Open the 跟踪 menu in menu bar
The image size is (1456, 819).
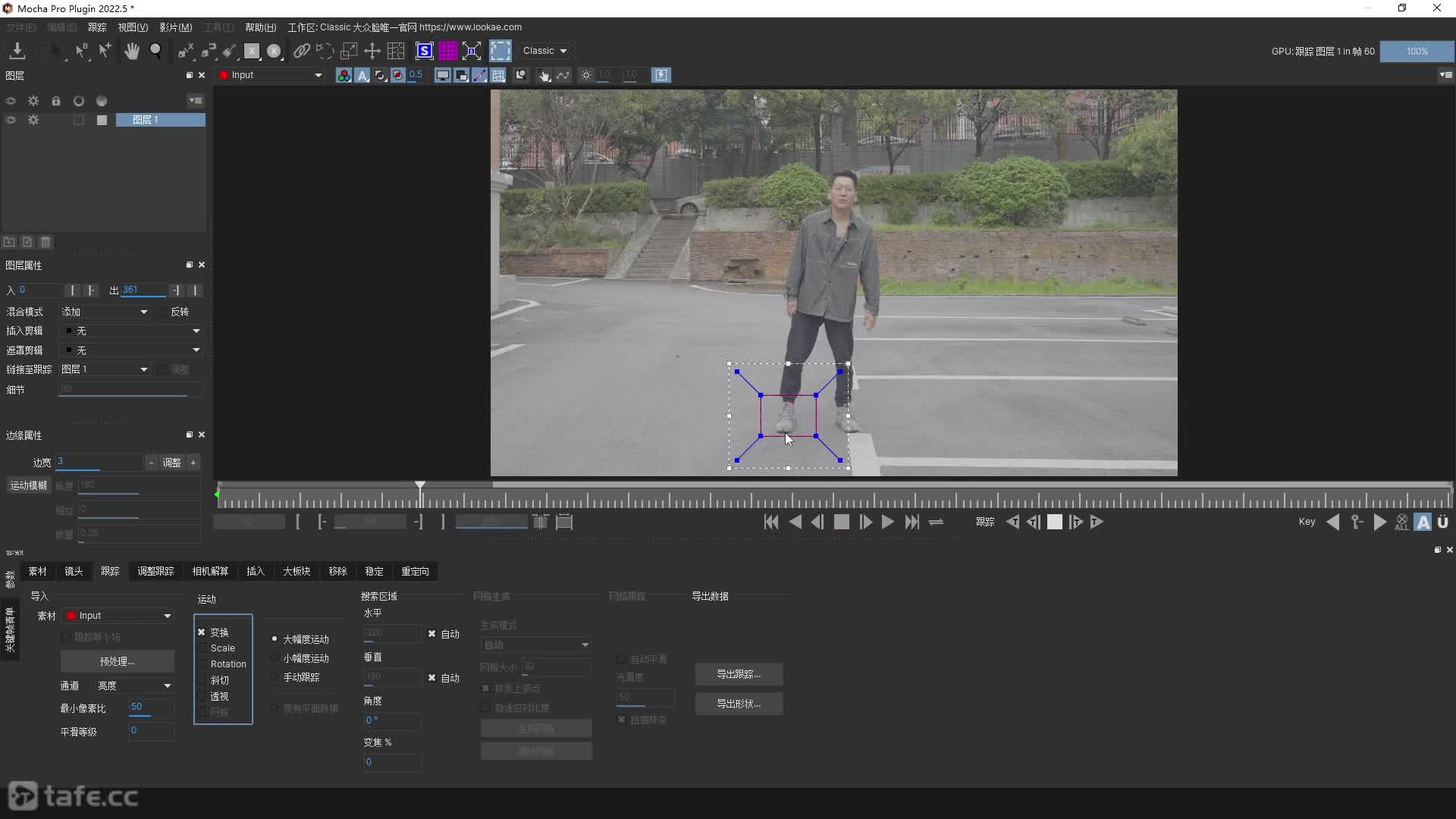(97, 27)
